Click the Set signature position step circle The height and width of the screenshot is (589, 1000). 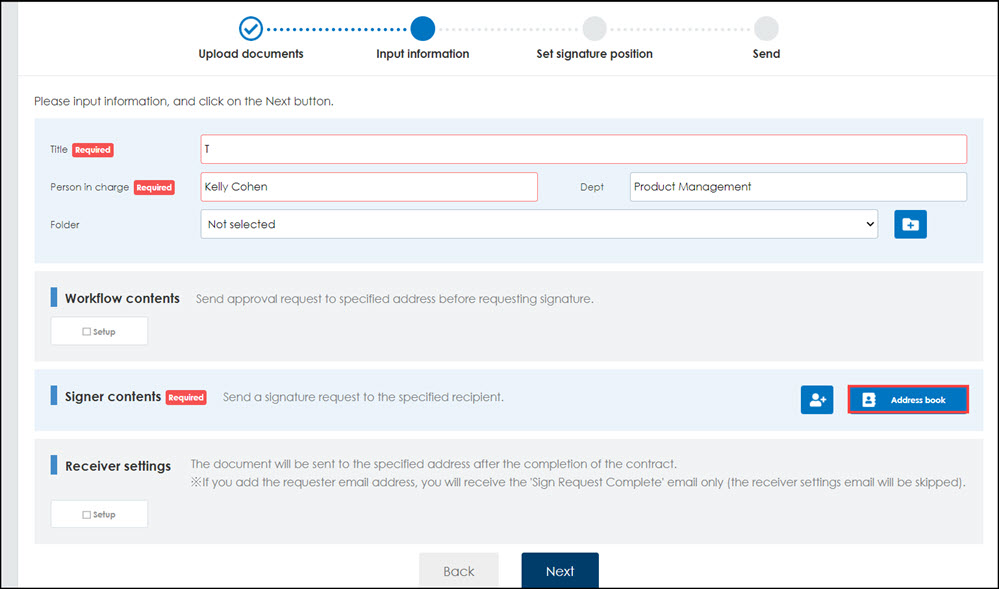coord(594,29)
